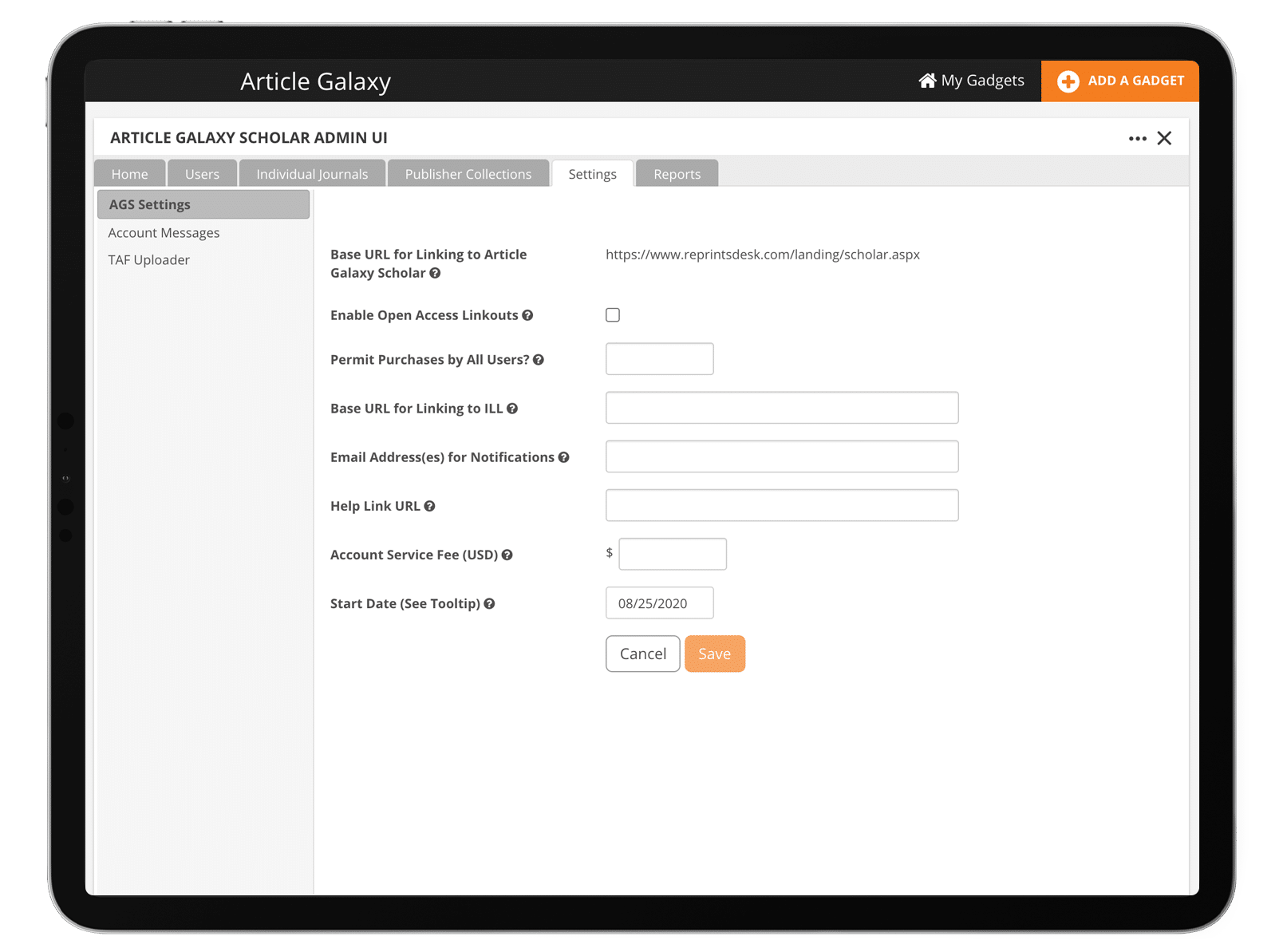
Task: Show help tooltip for Start Date
Action: tap(489, 604)
